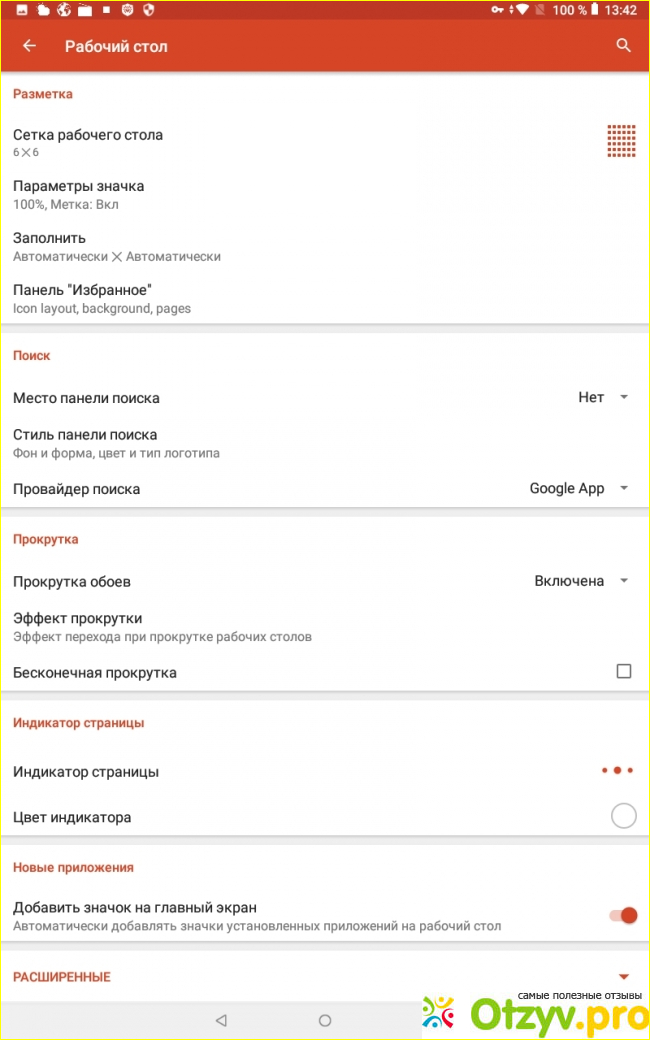Expand the РАСШИРЕННЫЕ section arrow
Image resolution: width=650 pixels, height=1040 pixels.
pyautogui.click(x=623, y=977)
